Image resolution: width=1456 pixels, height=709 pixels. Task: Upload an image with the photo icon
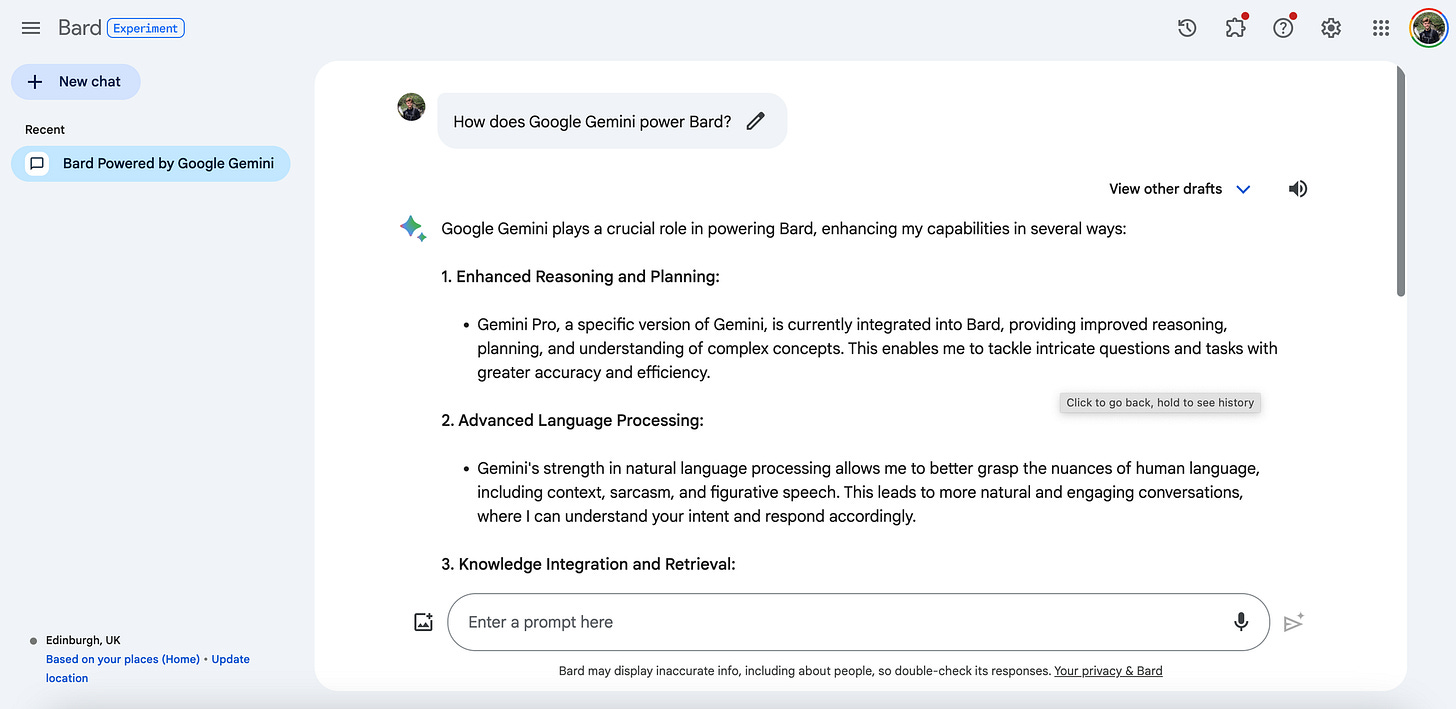point(423,621)
